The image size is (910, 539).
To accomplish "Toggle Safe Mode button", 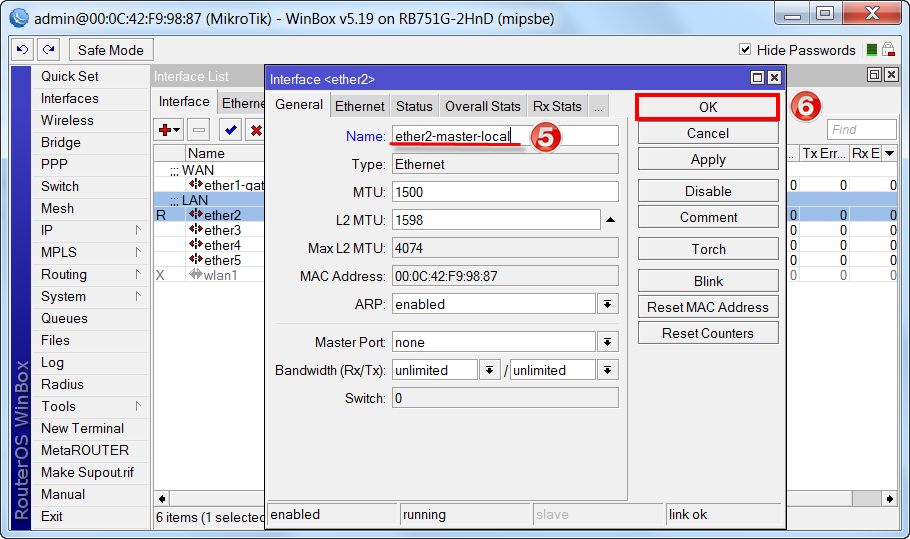I will coord(111,50).
